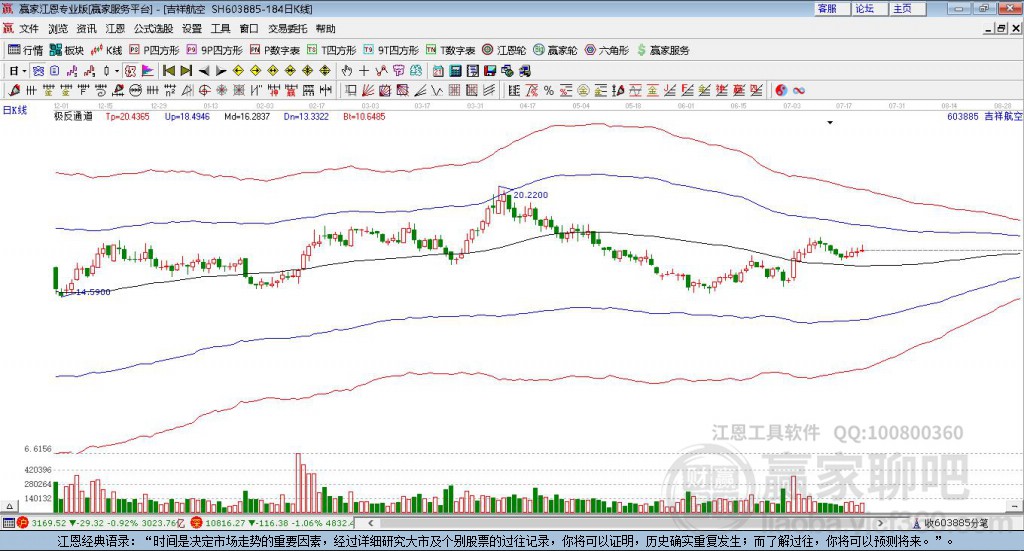This screenshot has height=551, width=1024.
Task: Expand the 日 period dropdown arrow
Action: click(x=24, y=71)
